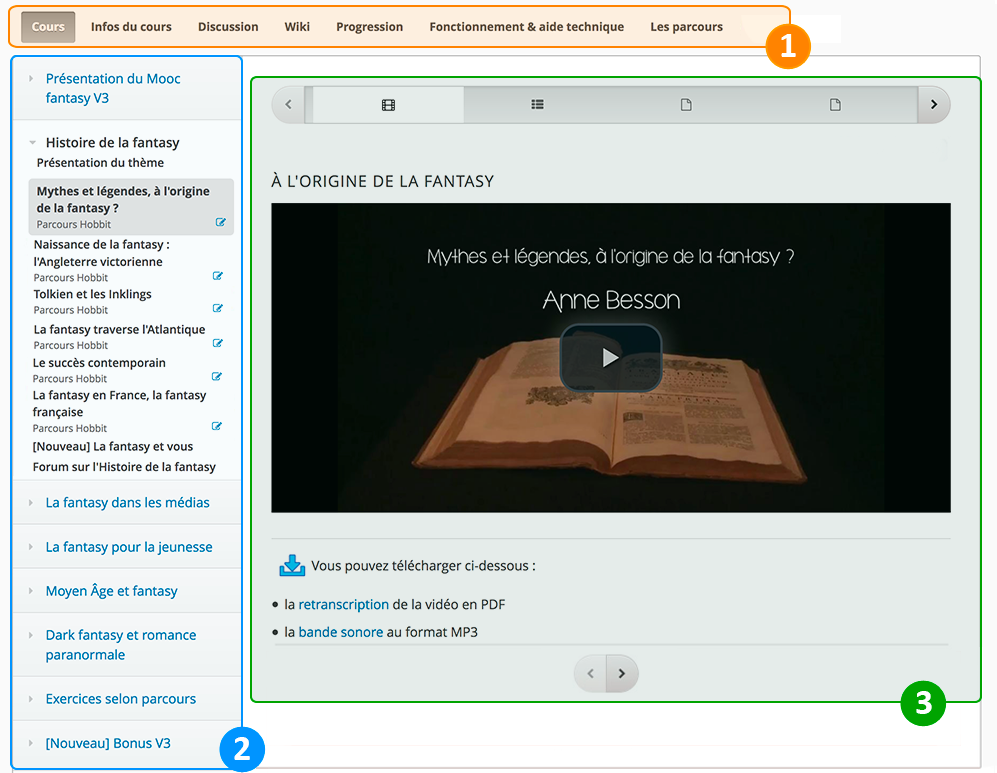Open the last document icon unit tab
This screenshot has width=997, height=773.
(x=835, y=105)
